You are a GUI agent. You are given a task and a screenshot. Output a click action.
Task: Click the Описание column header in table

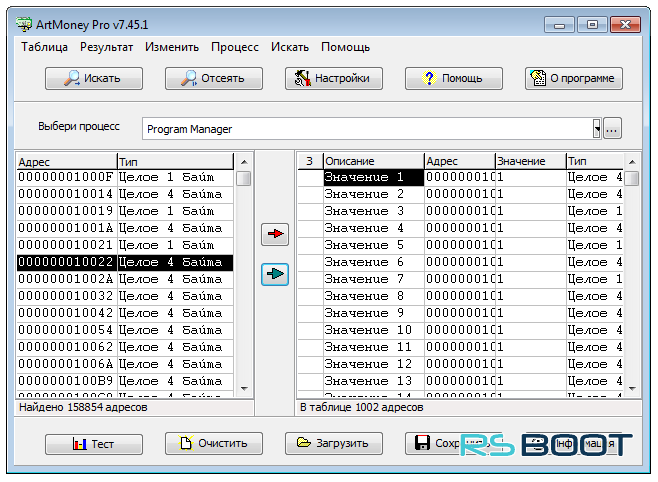click(x=373, y=161)
